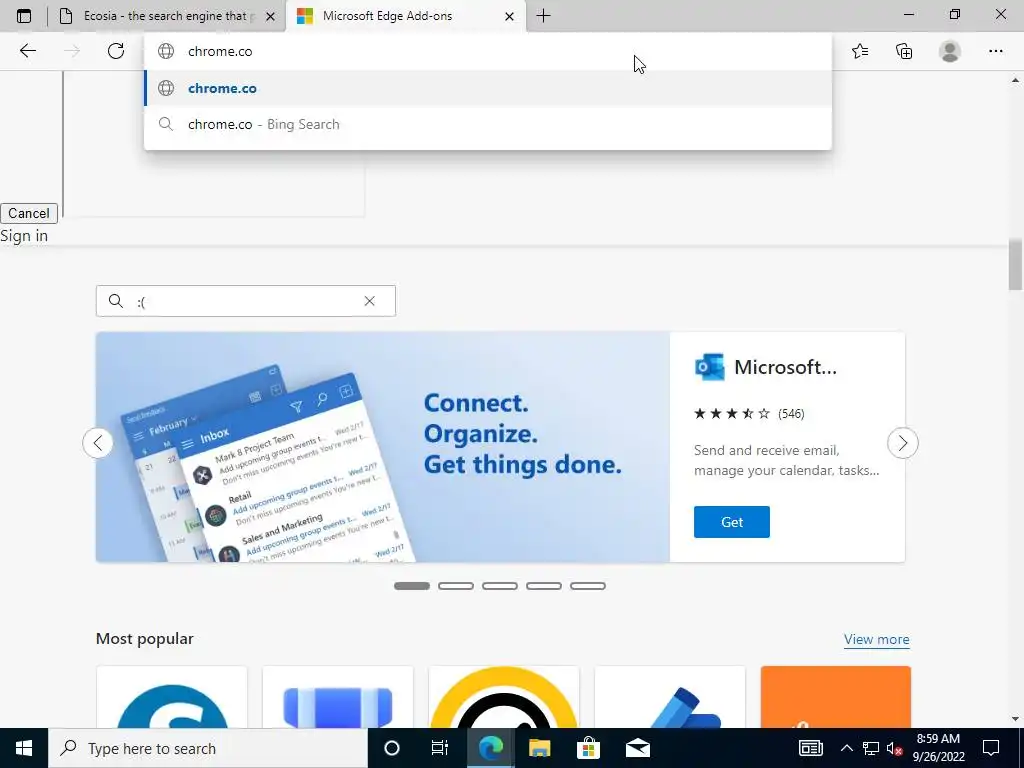Click the taskbar search box
The width and height of the screenshot is (1024, 768).
point(208,748)
